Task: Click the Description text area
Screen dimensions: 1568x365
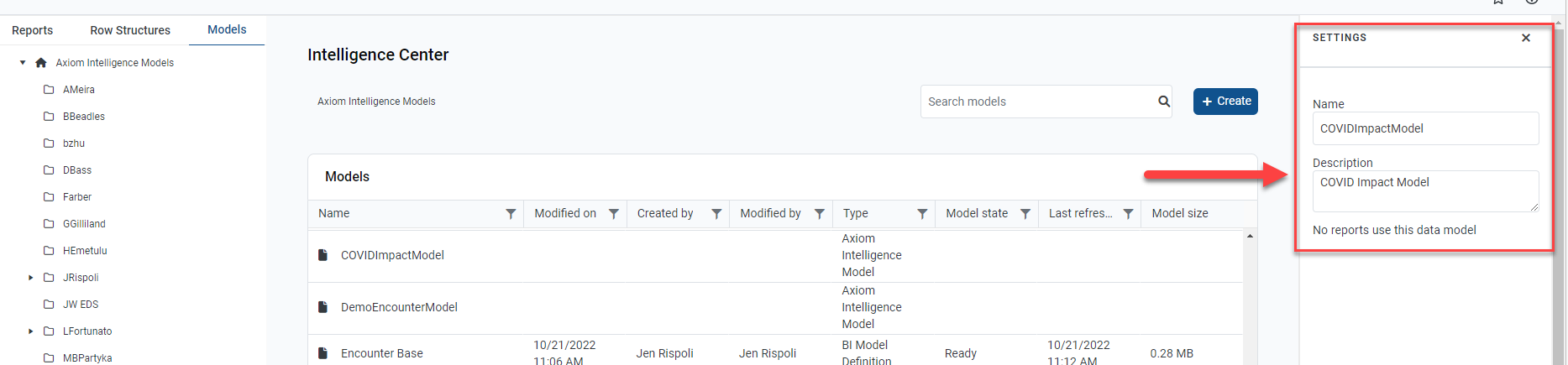Action: (1424, 191)
